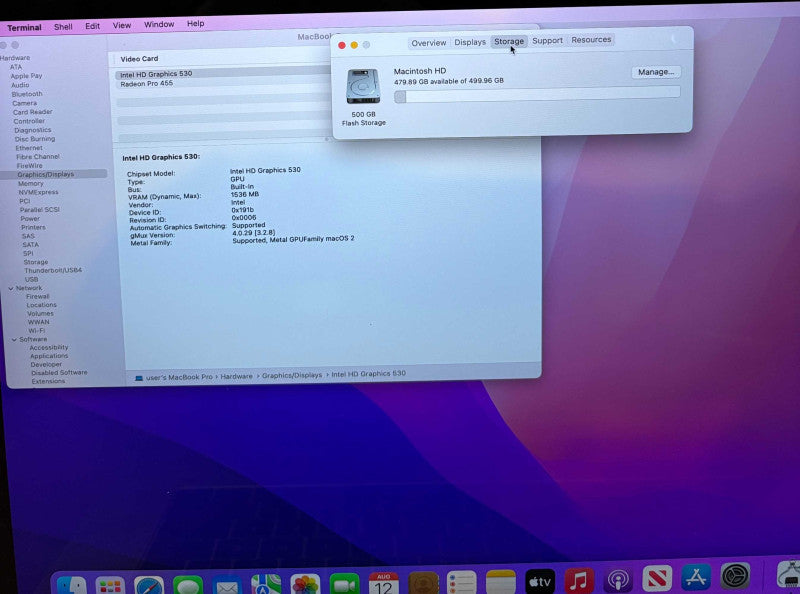The height and width of the screenshot is (594, 800).
Task: Open FaceTime from the dock
Action: (344, 584)
